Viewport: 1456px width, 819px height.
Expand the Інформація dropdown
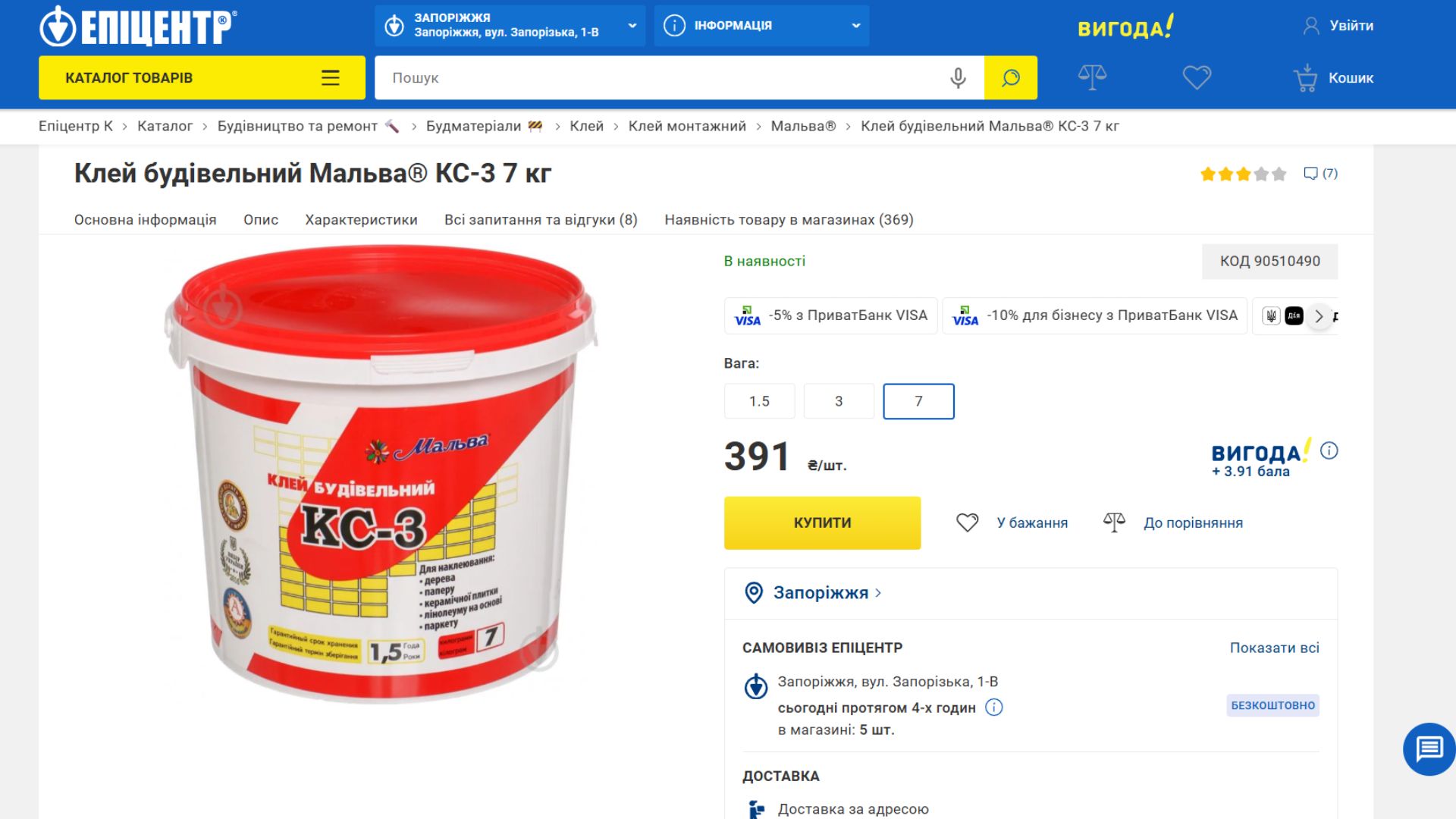point(761,26)
